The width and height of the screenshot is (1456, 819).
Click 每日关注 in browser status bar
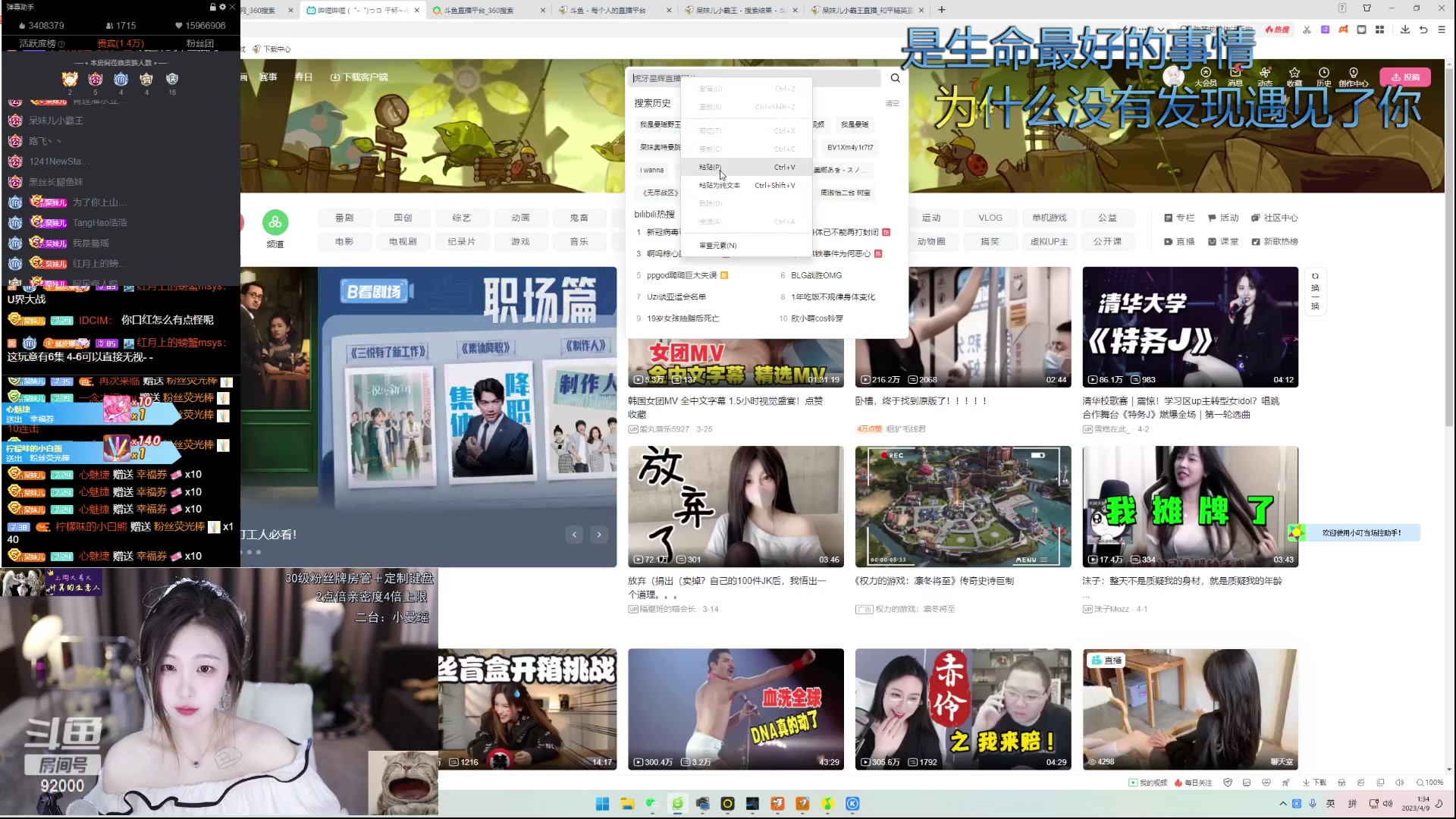1193,783
